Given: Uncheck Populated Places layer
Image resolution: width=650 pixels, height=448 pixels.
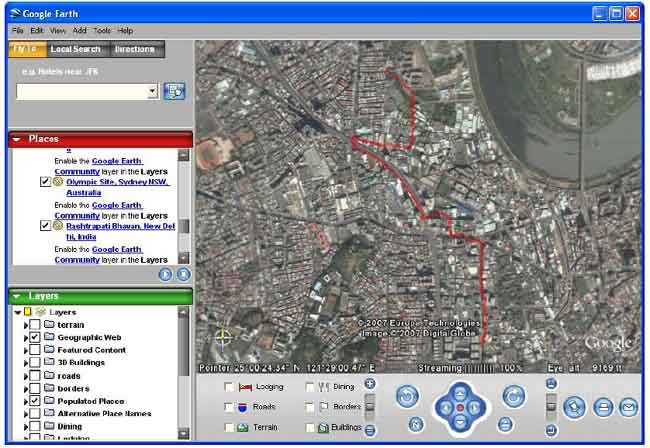Looking at the screenshot, I should click(x=35, y=401).
